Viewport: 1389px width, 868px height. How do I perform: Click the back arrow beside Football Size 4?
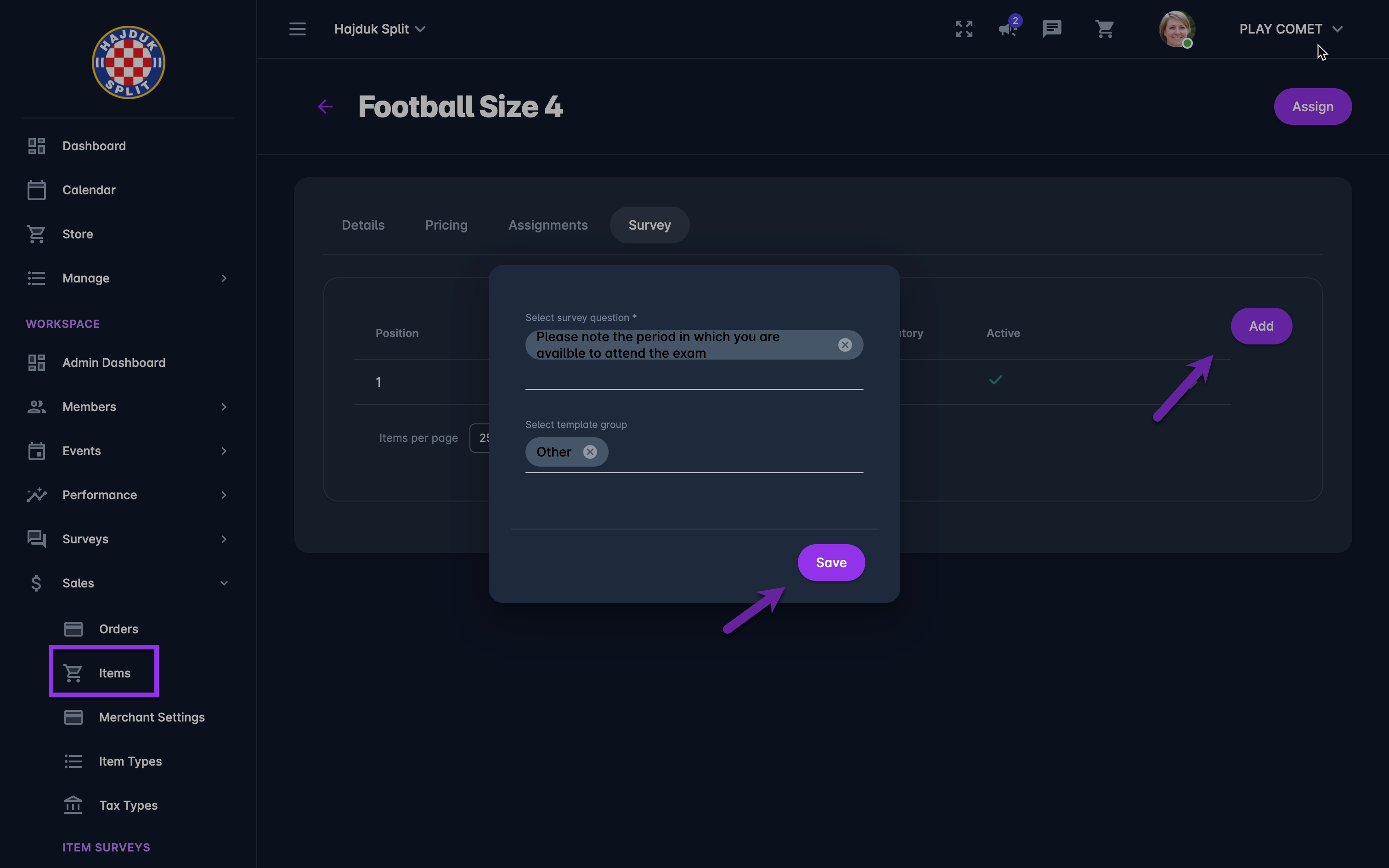326,107
